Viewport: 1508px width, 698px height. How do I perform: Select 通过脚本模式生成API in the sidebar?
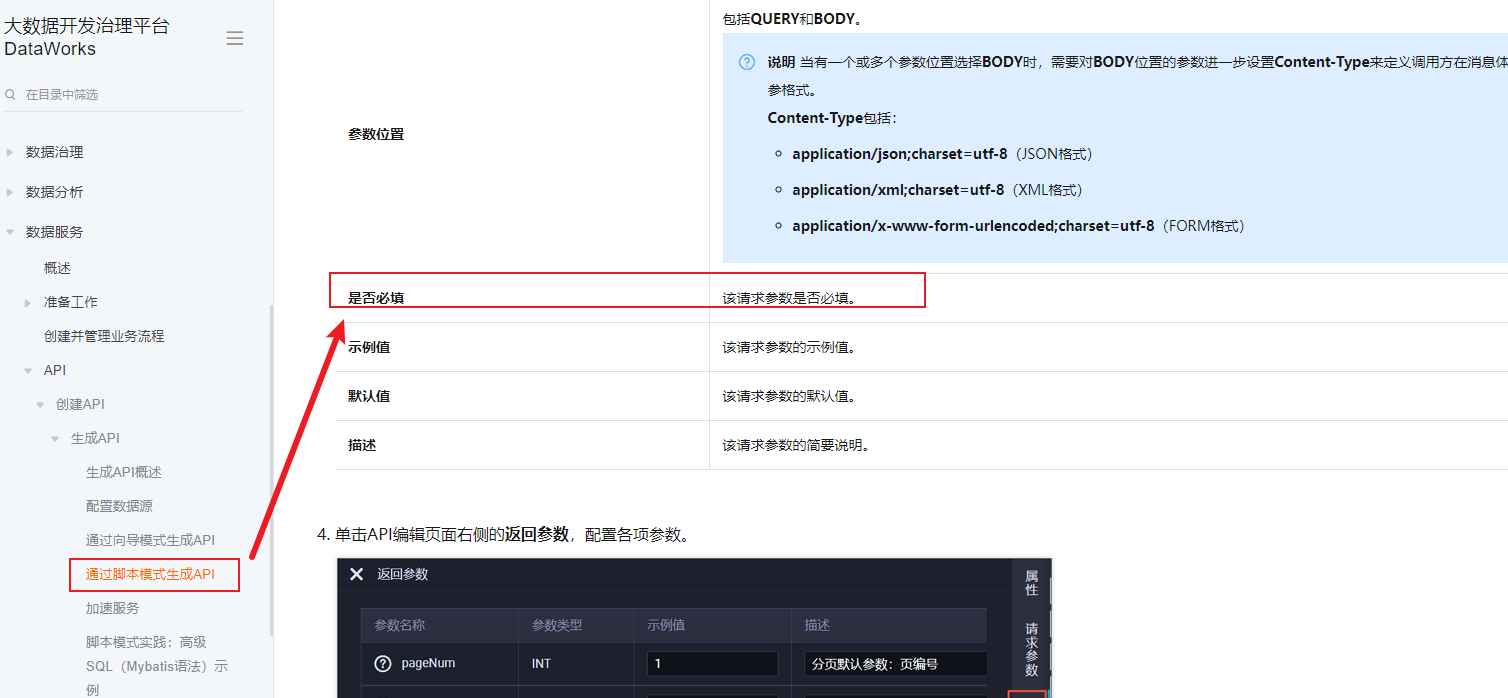150,574
